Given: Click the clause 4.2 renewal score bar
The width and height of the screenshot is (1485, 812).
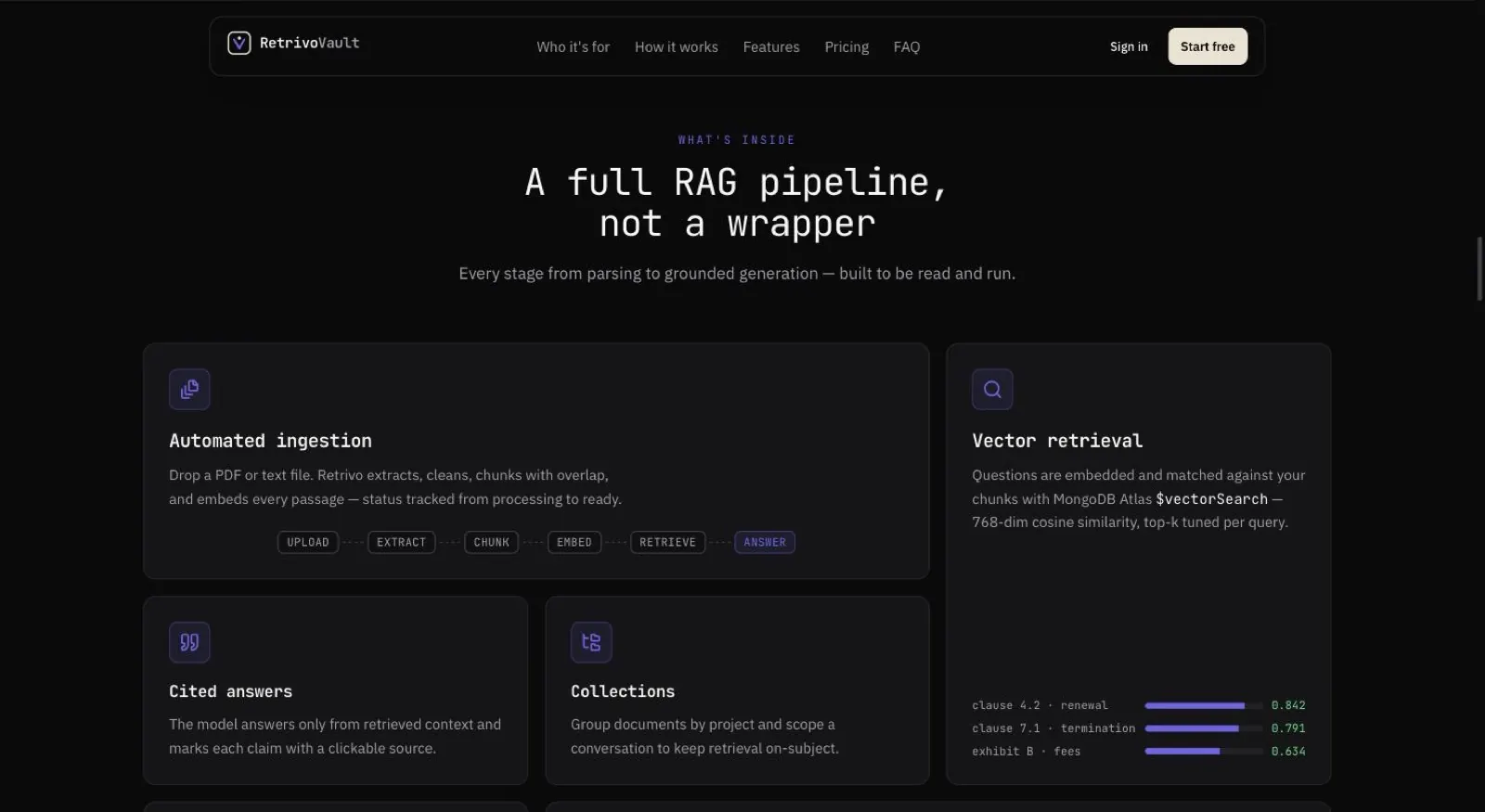Looking at the screenshot, I should [x=1204, y=705].
